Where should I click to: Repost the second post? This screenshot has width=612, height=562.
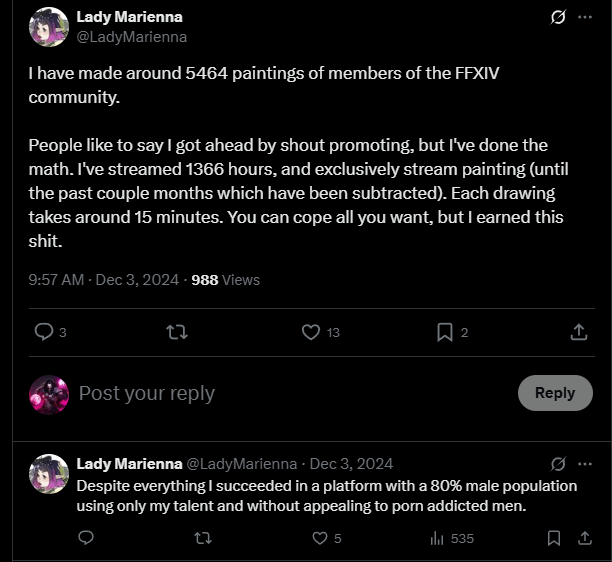click(x=202, y=538)
